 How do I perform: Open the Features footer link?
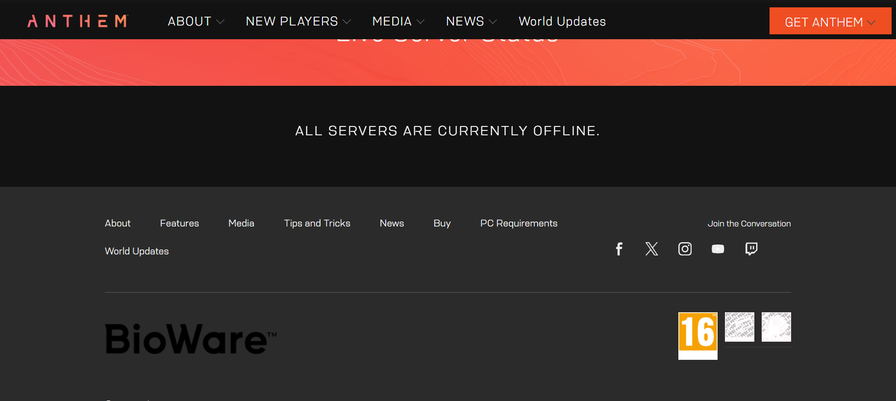click(x=179, y=223)
